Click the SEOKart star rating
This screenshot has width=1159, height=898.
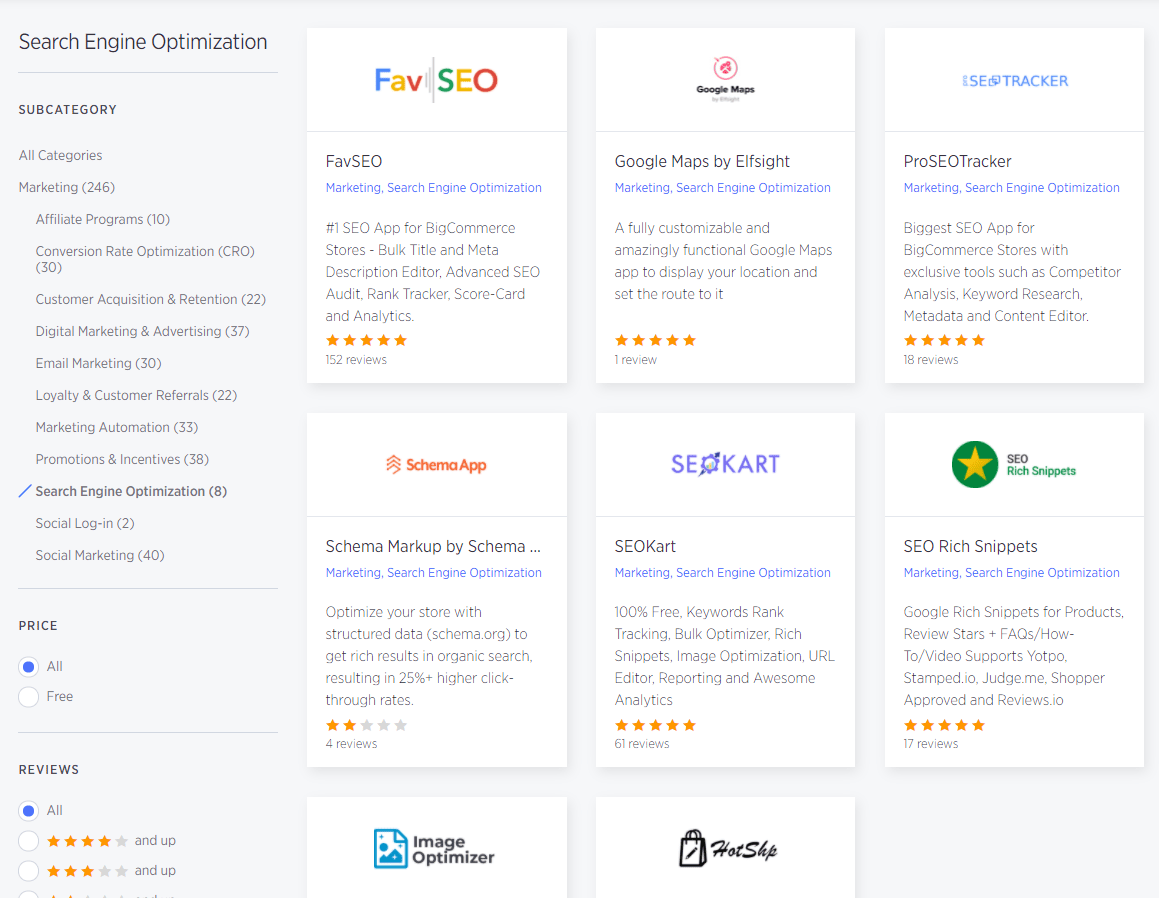coord(656,725)
